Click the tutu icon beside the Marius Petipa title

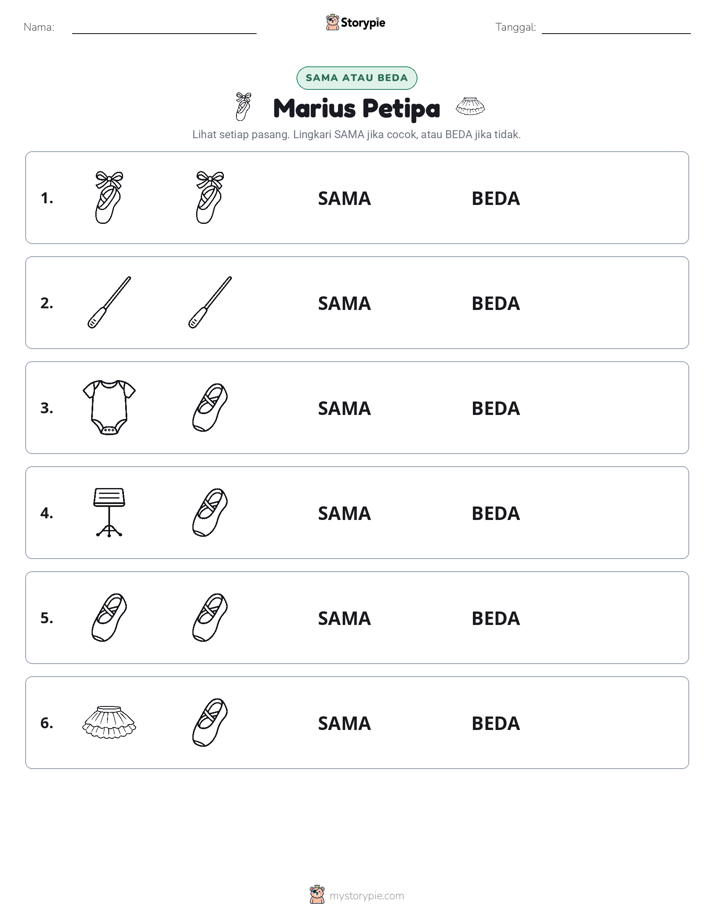(470, 107)
